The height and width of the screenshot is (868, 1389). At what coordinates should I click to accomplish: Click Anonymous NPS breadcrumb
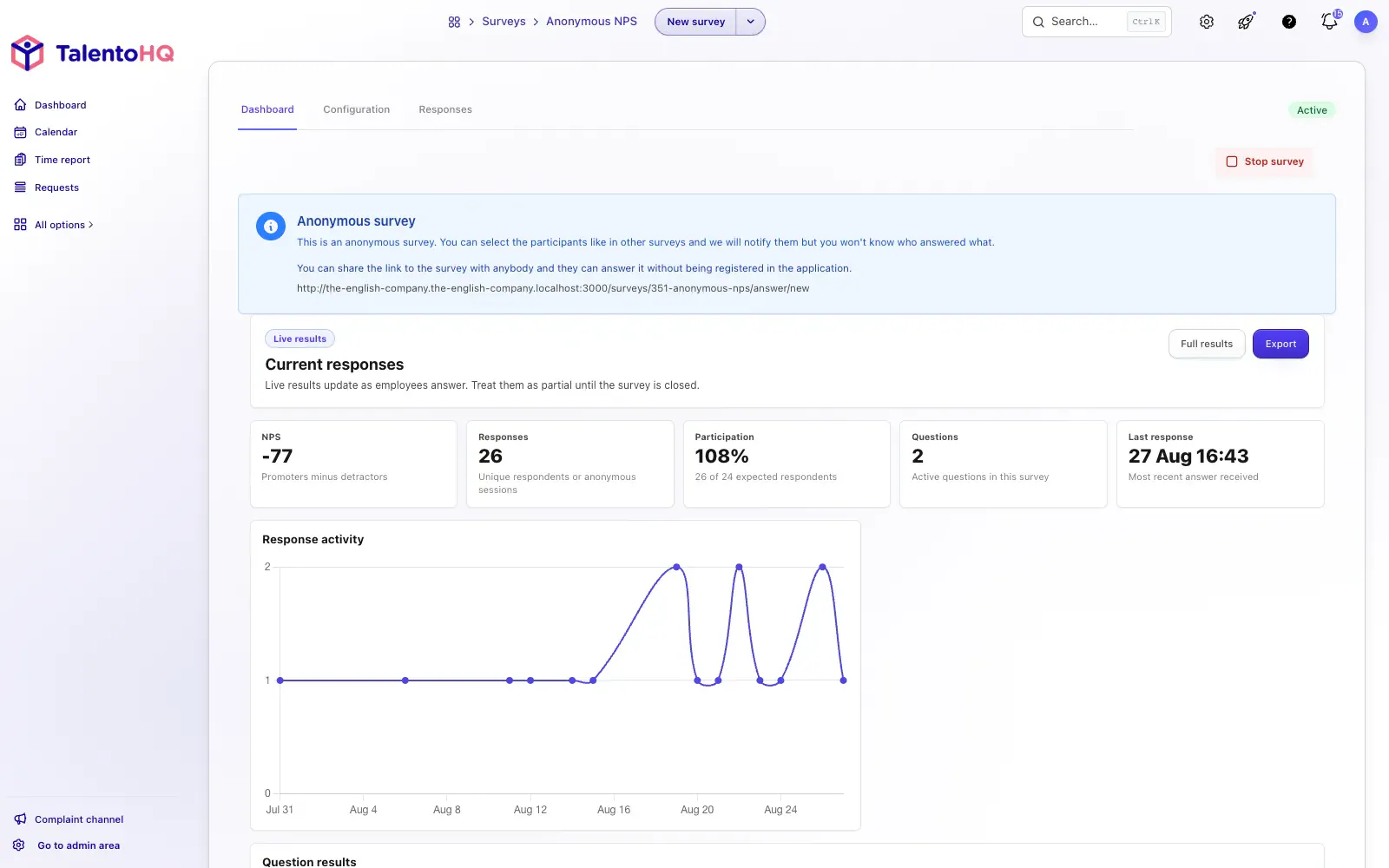pos(591,22)
